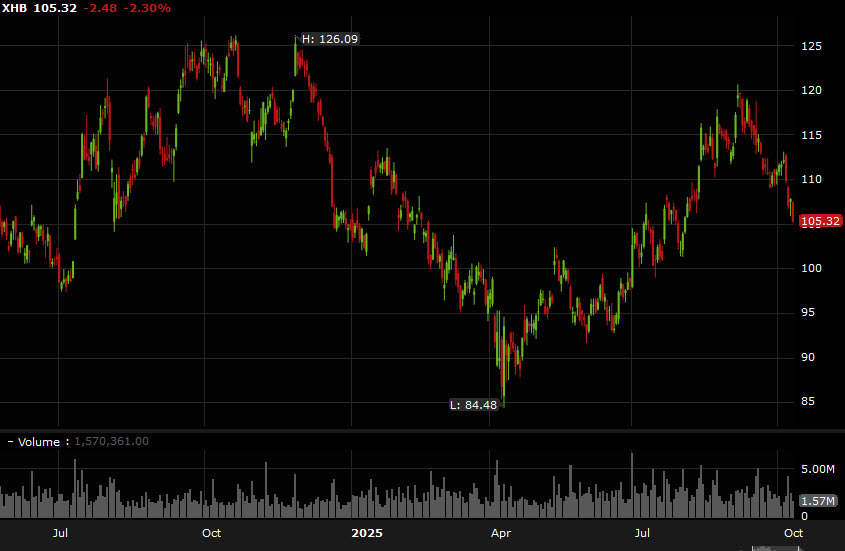Click the 1,570,361.00 volume value

pos(112,441)
